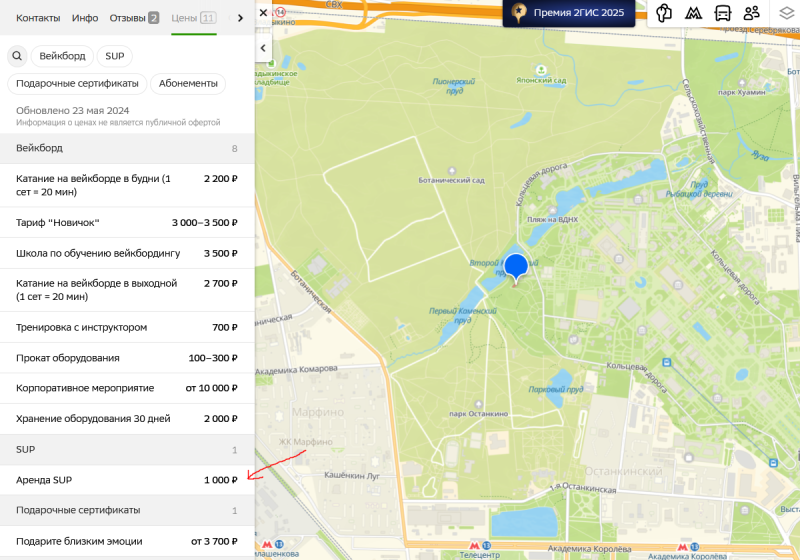Collapse the side panel with left chevron
The width and height of the screenshot is (800, 560).
[264, 47]
